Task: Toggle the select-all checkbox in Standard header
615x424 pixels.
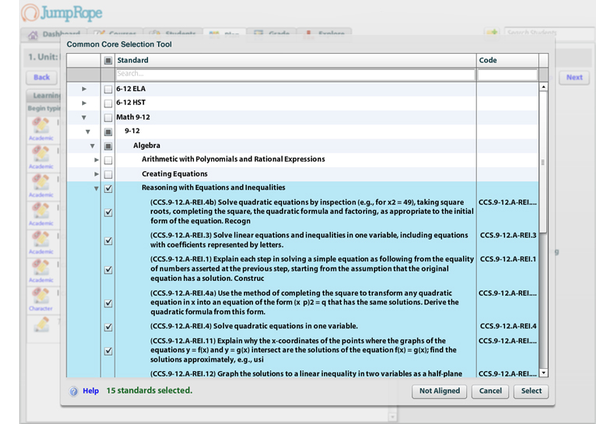Action: coord(108,60)
